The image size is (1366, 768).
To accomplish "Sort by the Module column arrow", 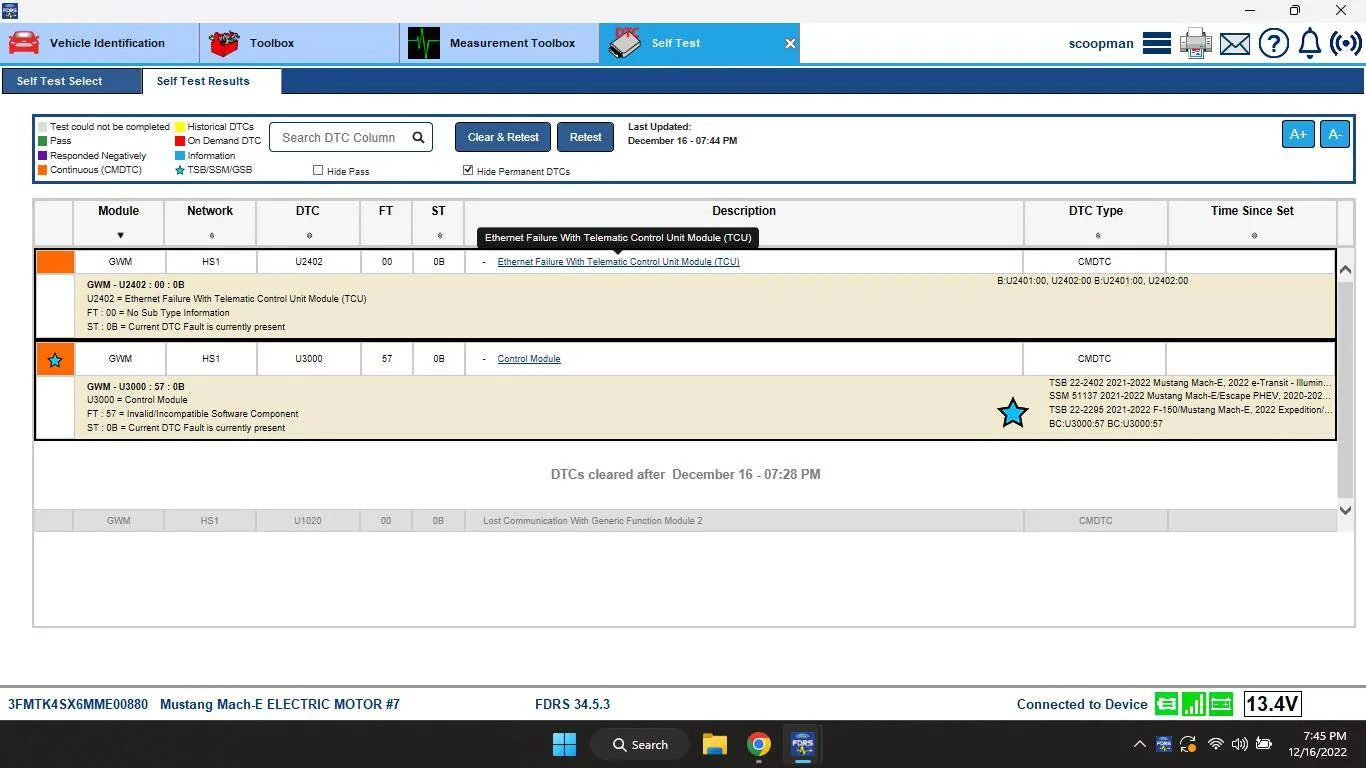I will click(120, 236).
